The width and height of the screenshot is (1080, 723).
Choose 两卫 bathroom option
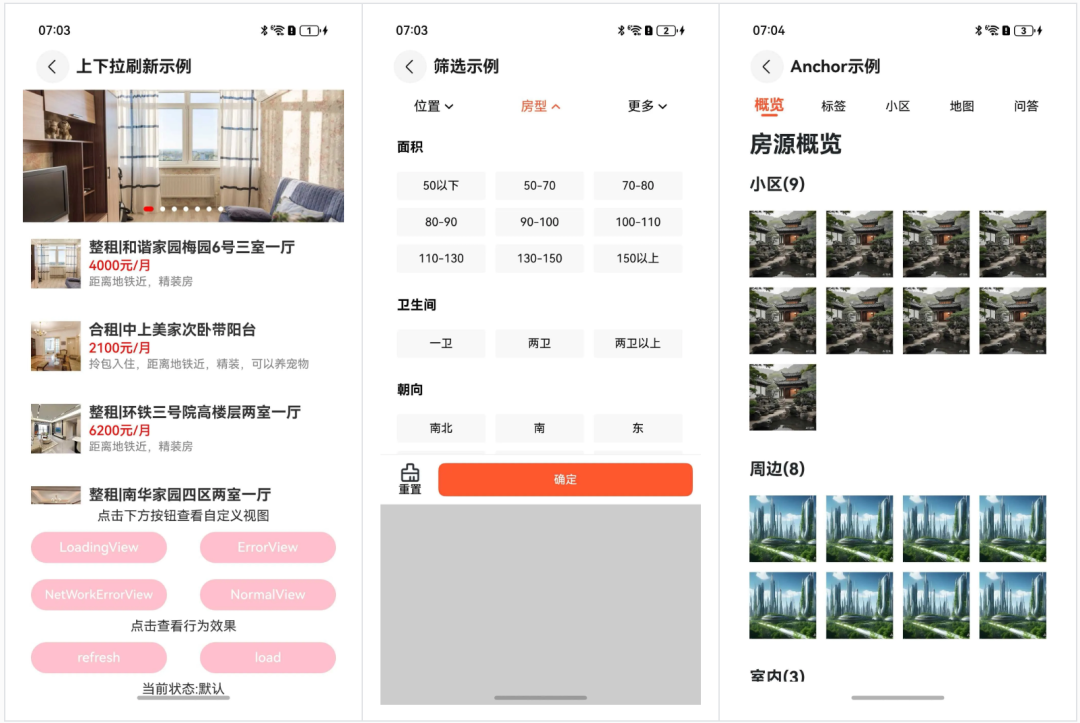(539, 343)
